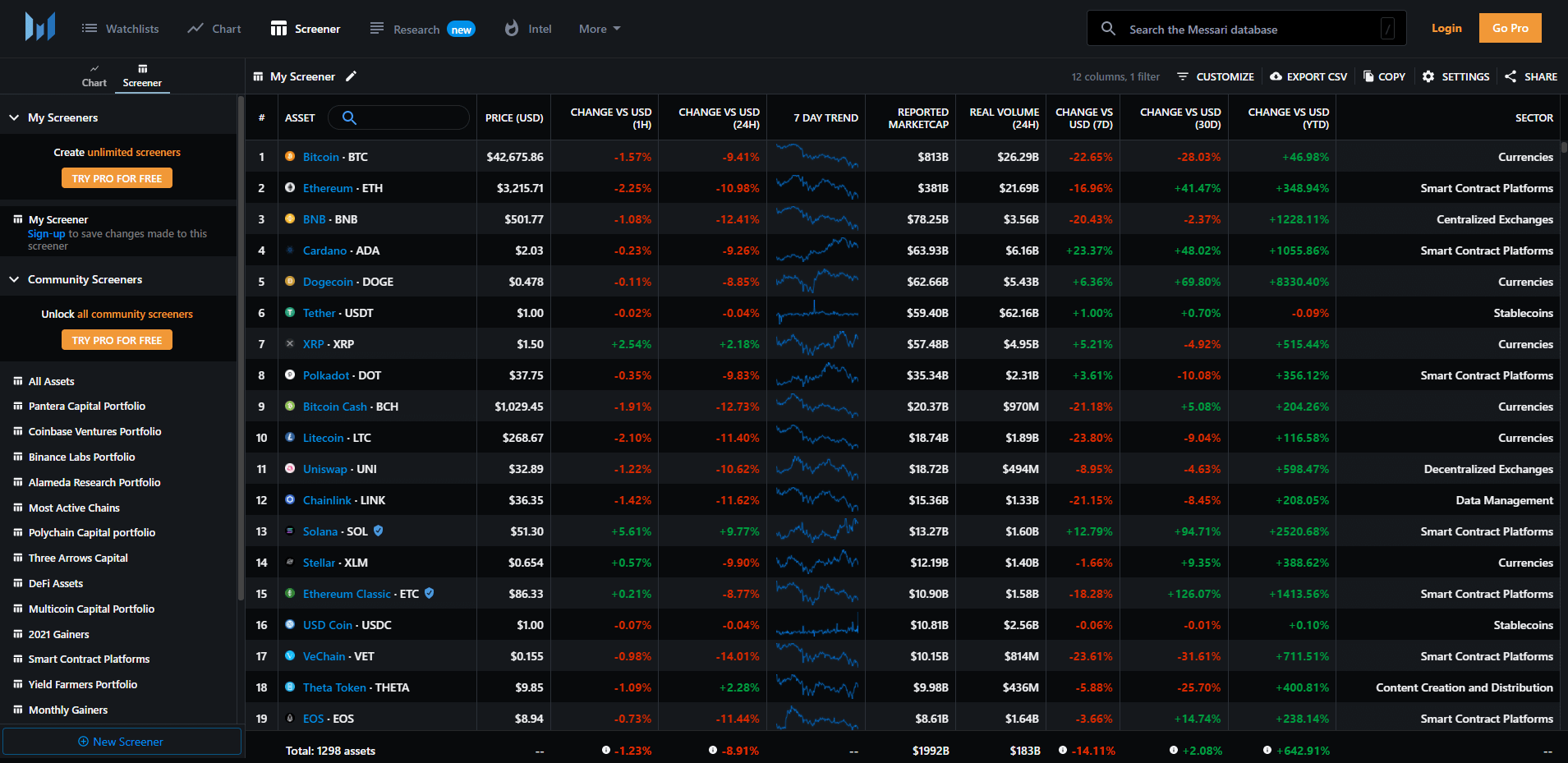Copy the screener data

coord(1384,76)
